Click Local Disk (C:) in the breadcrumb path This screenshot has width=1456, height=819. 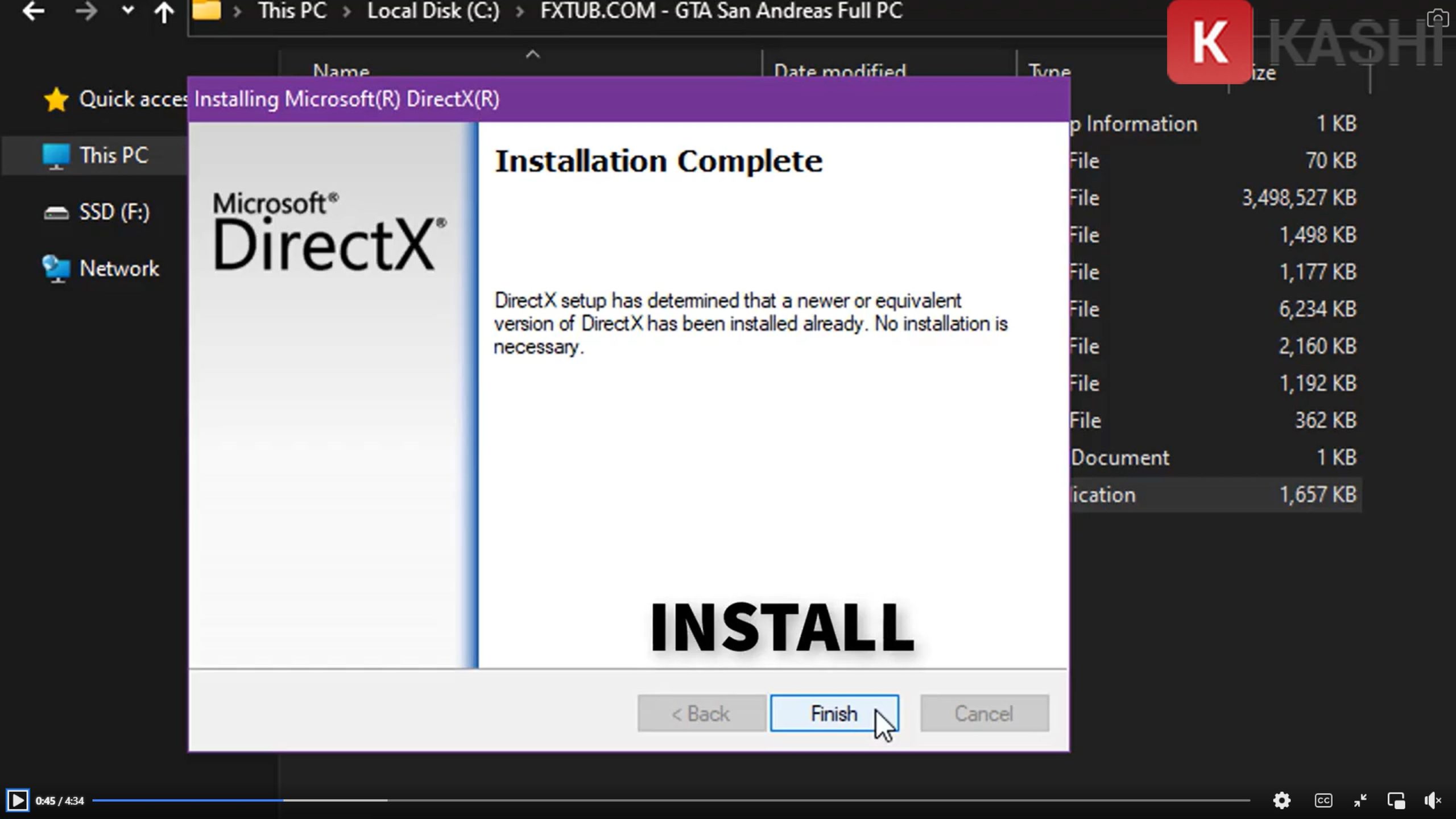tap(433, 11)
